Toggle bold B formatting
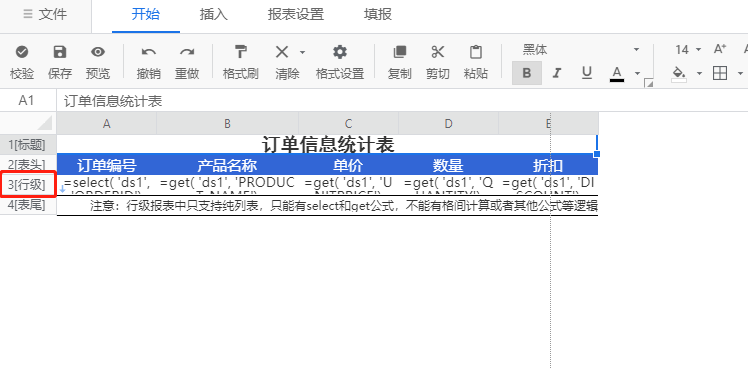 click(527, 73)
